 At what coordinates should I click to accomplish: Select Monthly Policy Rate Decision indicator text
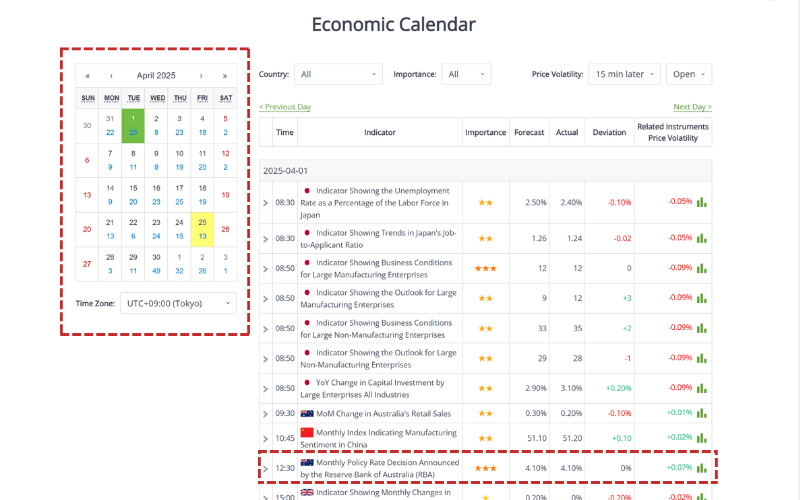(x=380, y=468)
